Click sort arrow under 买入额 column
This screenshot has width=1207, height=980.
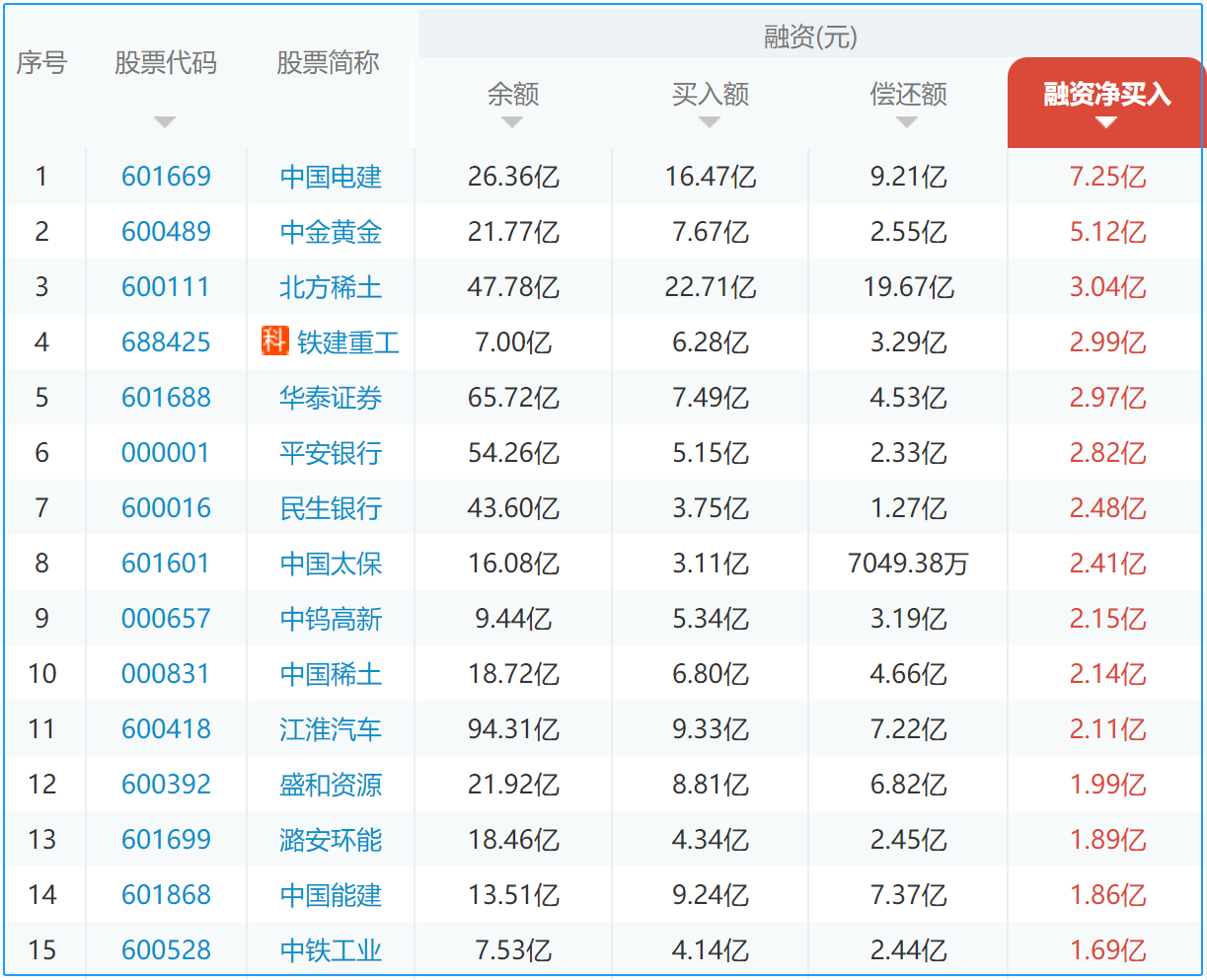pyautogui.click(x=709, y=122)
